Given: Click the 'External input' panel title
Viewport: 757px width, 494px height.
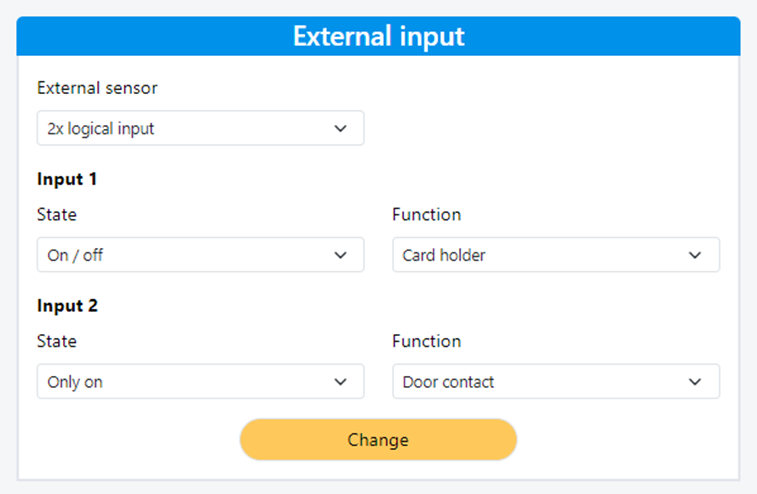Looking at the screenshot, I should [x=378, y=37].
